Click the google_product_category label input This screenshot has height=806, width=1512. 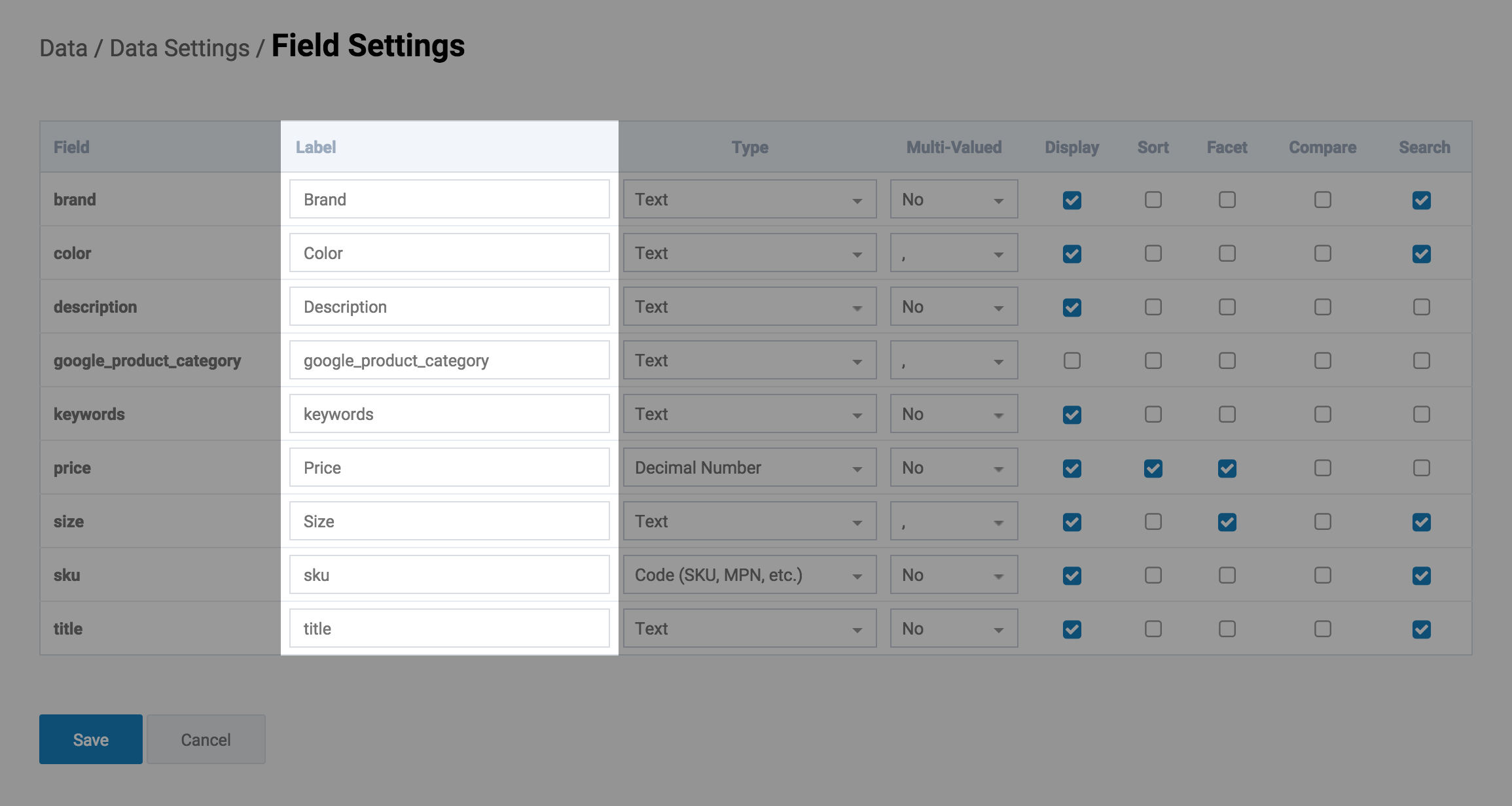click(449, 360)
